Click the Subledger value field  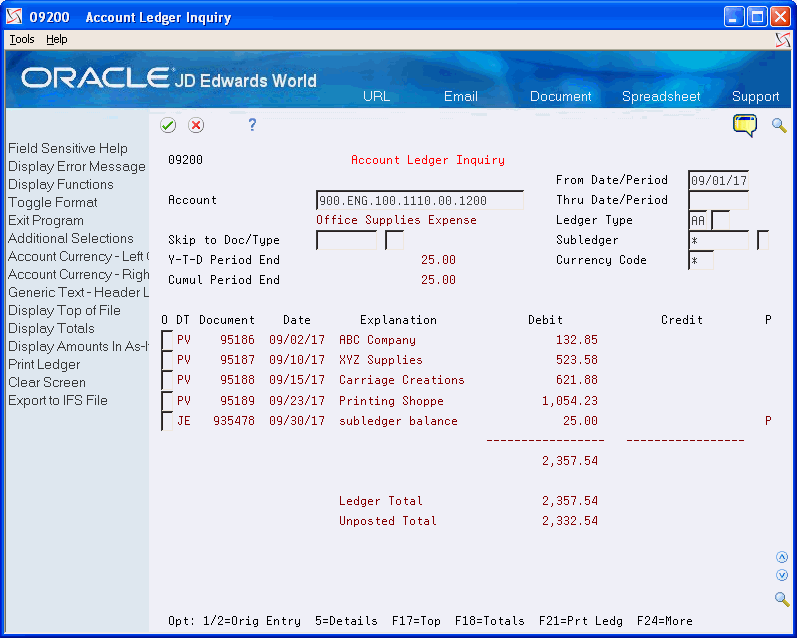pos(718,240)
